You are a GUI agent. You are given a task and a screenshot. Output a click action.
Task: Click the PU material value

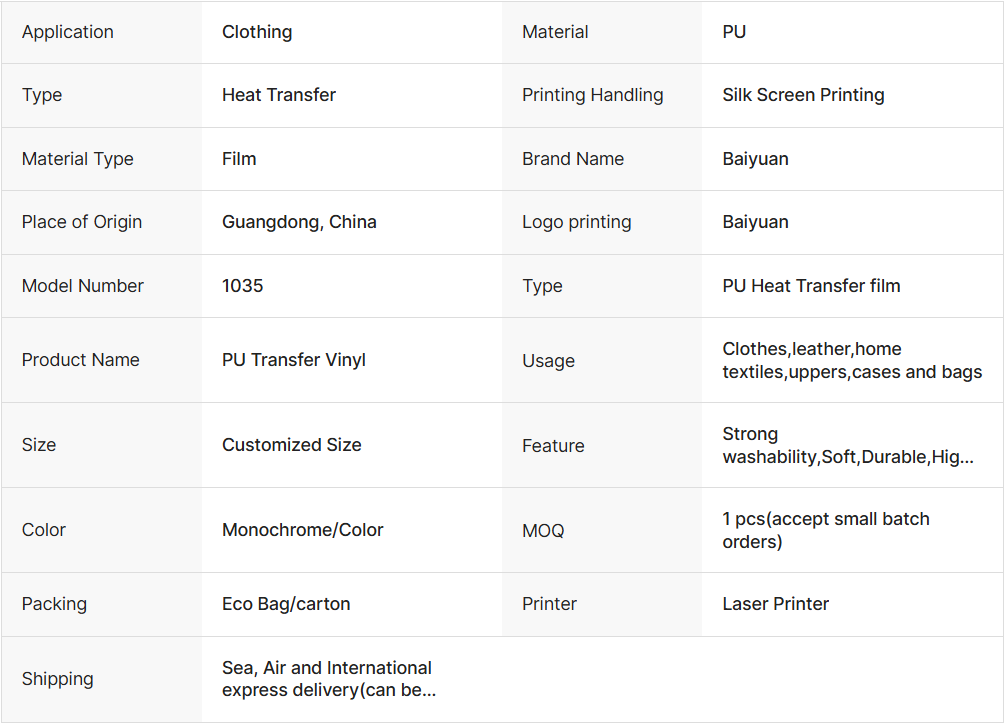[x=734, y=32]
